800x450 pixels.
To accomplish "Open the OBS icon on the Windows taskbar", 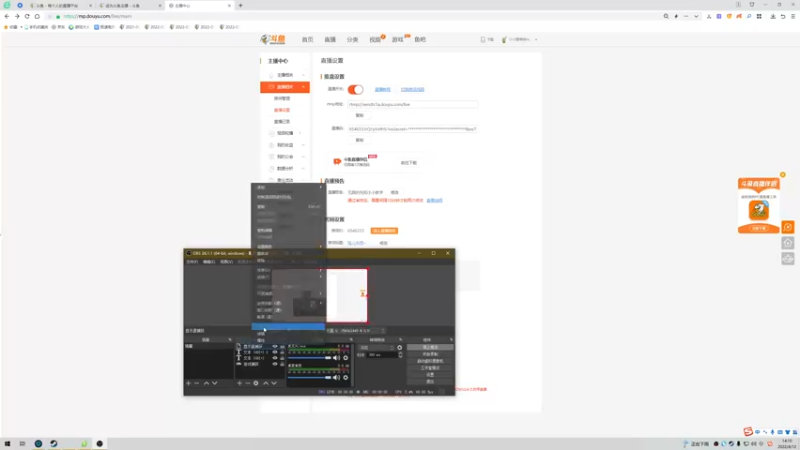I will (x=99, y=444).
